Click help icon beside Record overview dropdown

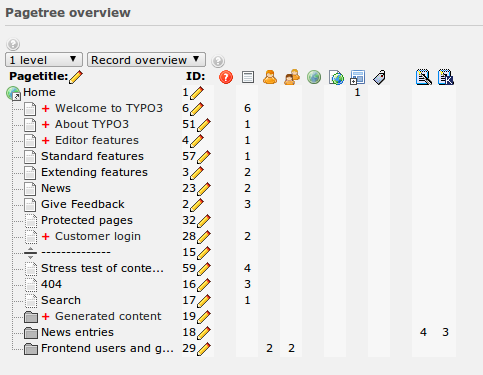point(218,61)
